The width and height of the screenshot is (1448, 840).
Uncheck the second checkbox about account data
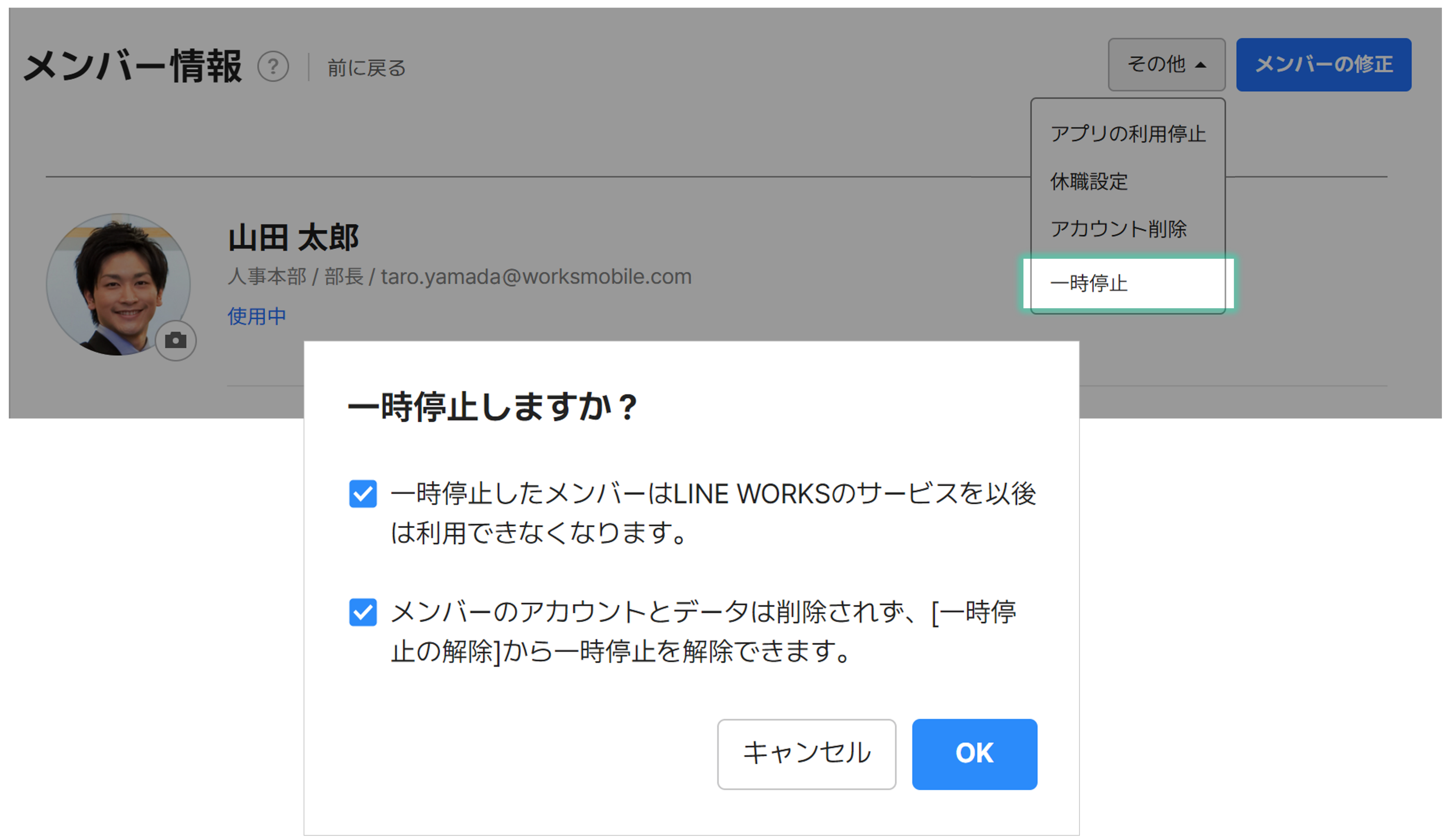click(363, 612)
